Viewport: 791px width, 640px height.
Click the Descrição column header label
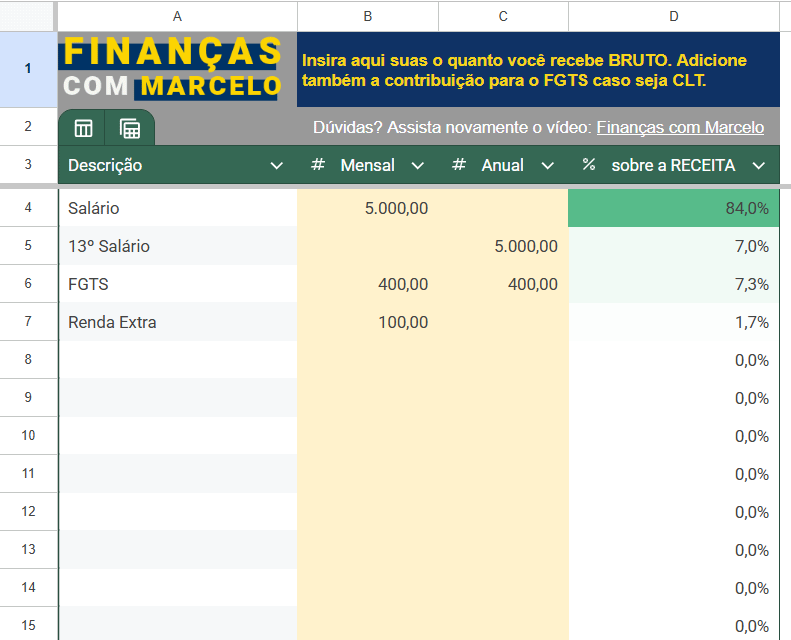click(105, 165)
